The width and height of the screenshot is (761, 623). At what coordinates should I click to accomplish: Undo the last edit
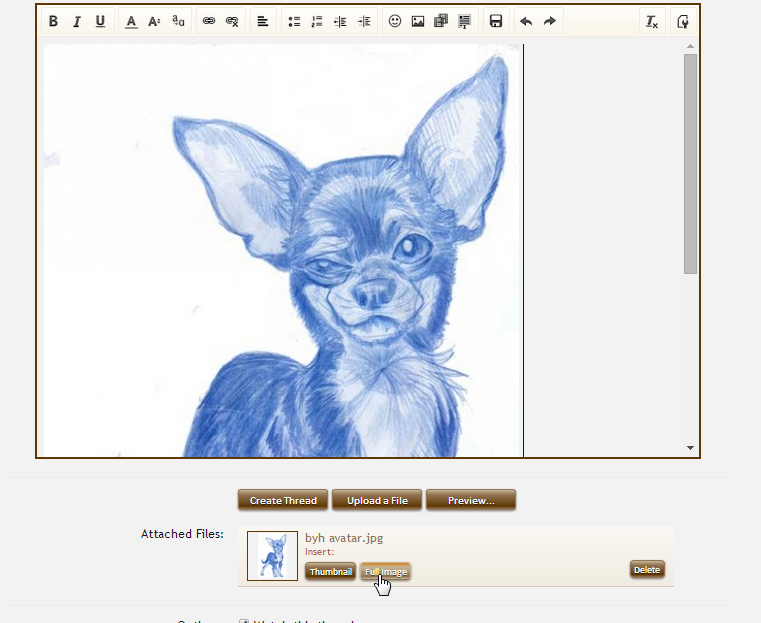(526, 21)
